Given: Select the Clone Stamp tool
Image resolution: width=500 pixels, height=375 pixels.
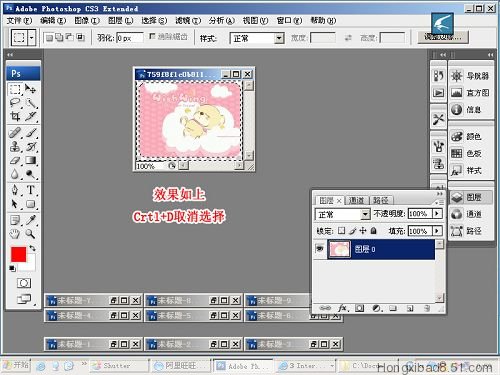Looking at the screenshot, I should pyautogui.click(x=15, y=147).
